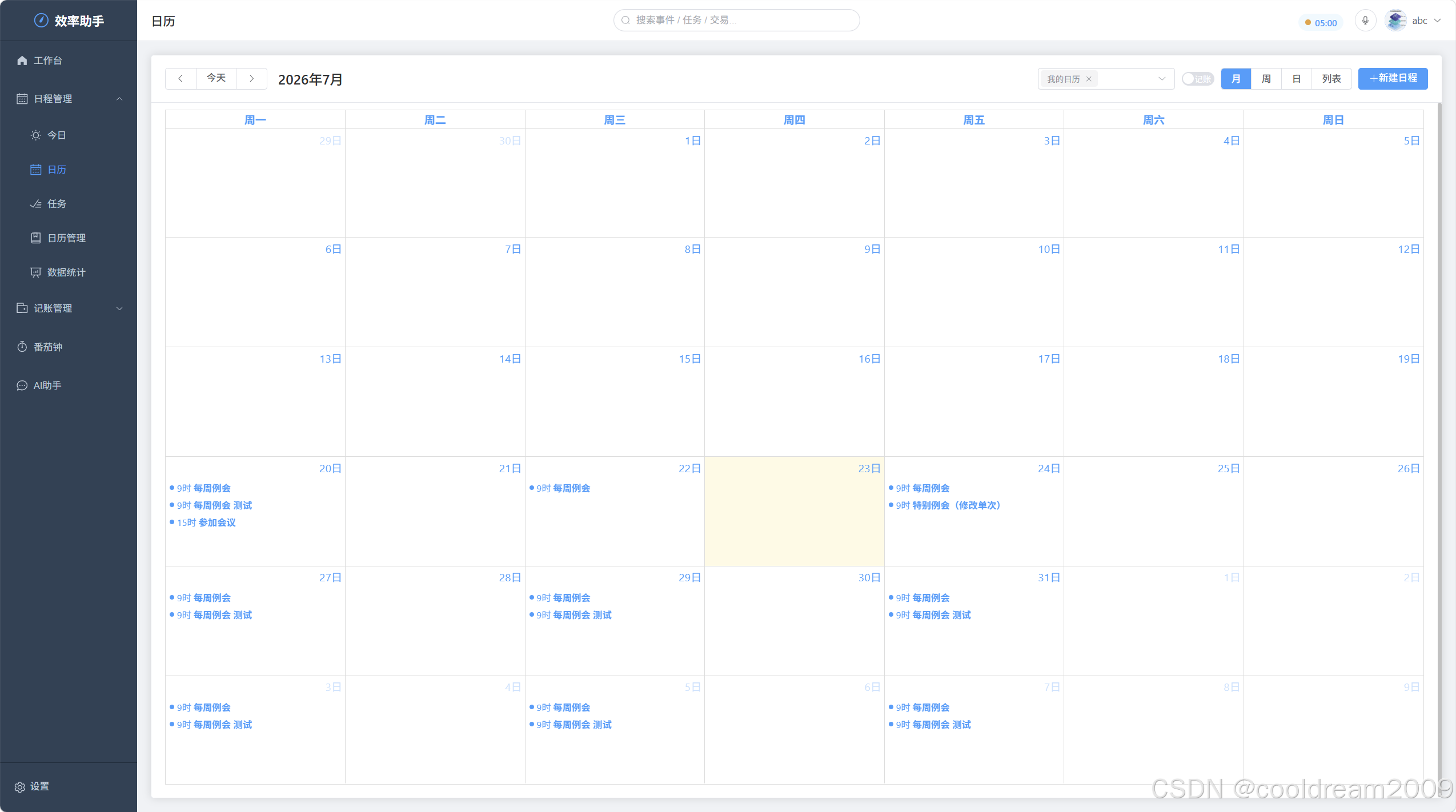The width and height of the screenshot is (1456, 812).
Task: Open 日历管理 icon in sidebar
Action: [x=35, y=238]
